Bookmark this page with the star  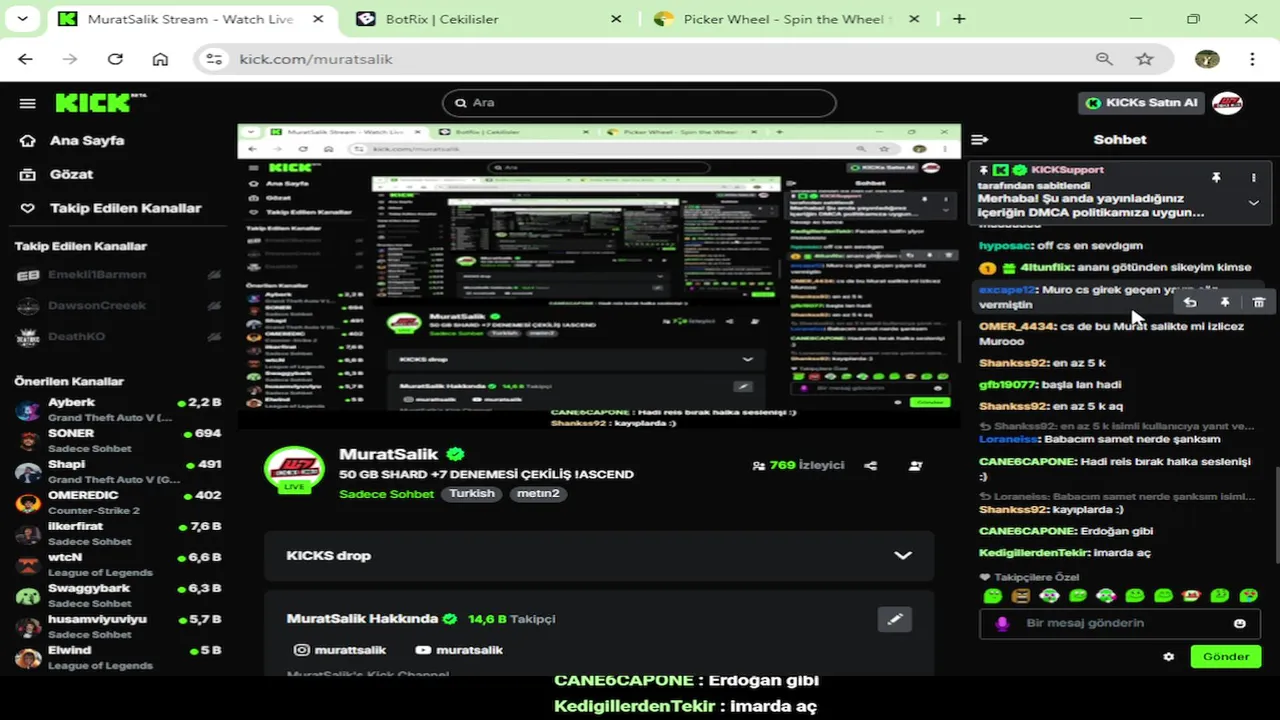(1145, 59)
